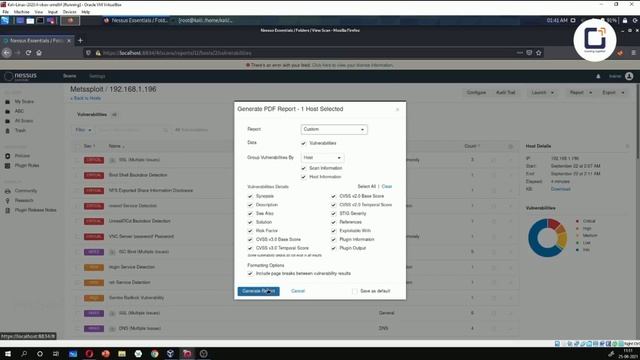Open Policies in sidebar
The image size is (640, 360).
click(22, 156)
